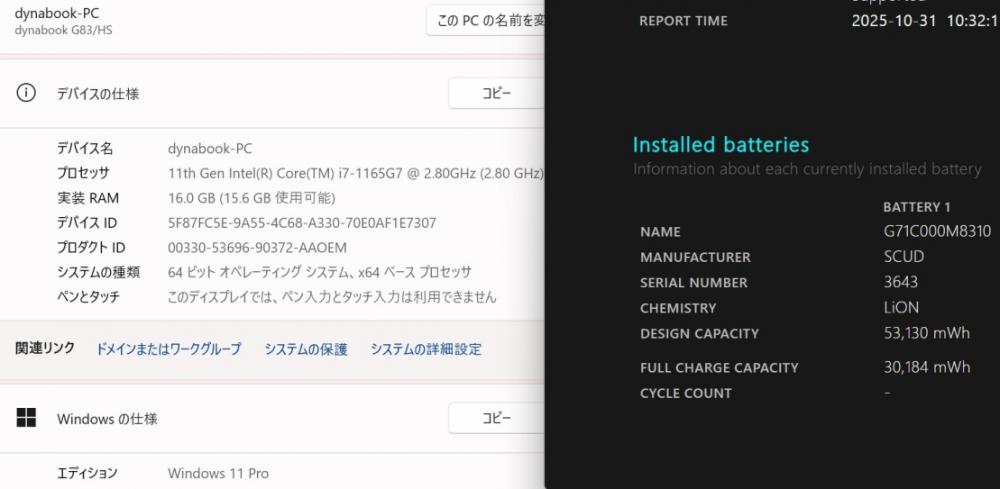Click the info icon beside デバイスの仕様
The width and height of the screenshot is (1000, 489).
(x=26, y=93)
